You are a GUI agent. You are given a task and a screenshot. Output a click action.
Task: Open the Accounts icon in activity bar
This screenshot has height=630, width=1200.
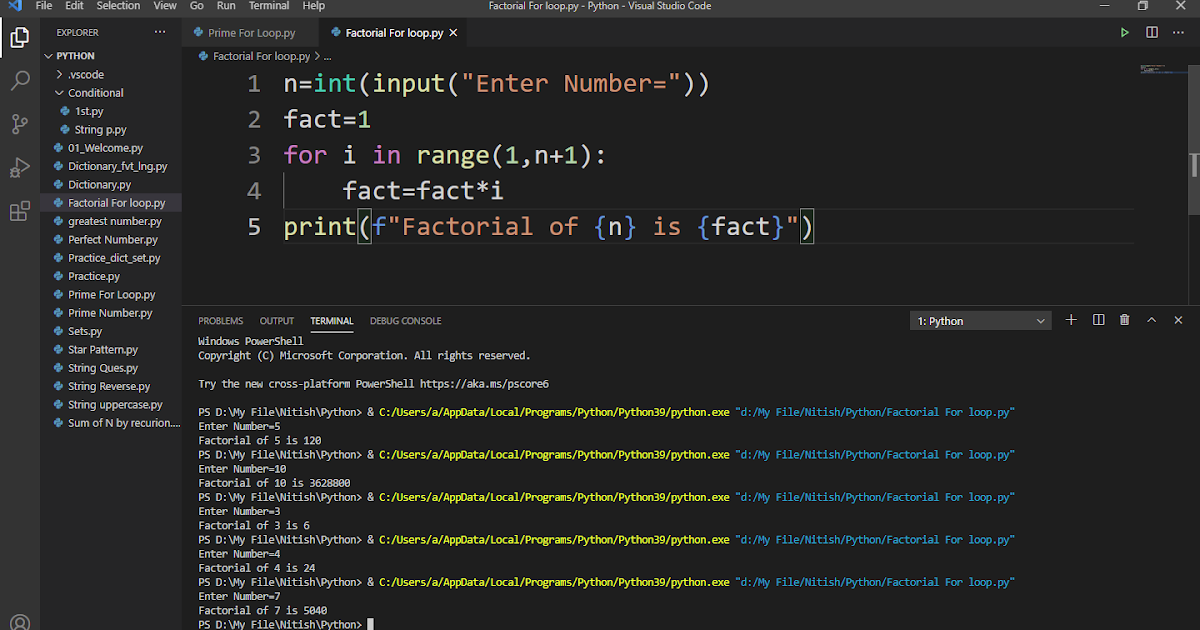(x=19, y=623)
